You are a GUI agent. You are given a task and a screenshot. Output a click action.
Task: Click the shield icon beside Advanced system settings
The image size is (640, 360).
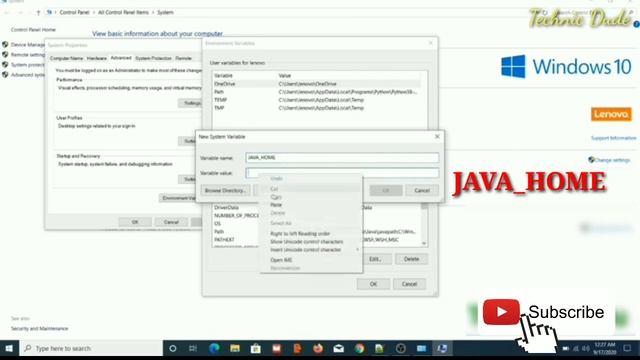5,75
